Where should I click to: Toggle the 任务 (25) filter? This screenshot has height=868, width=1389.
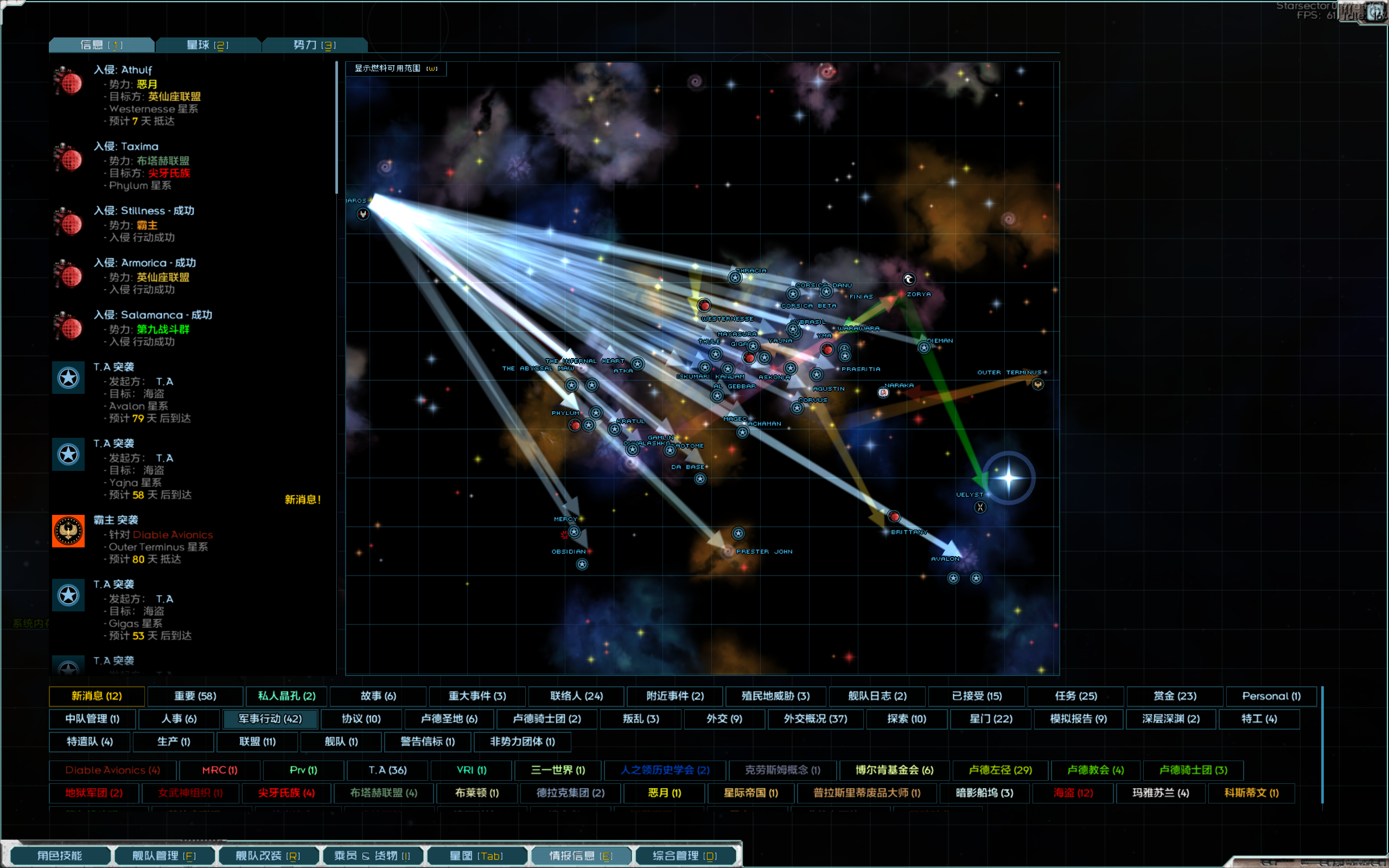coord(1075,696)
